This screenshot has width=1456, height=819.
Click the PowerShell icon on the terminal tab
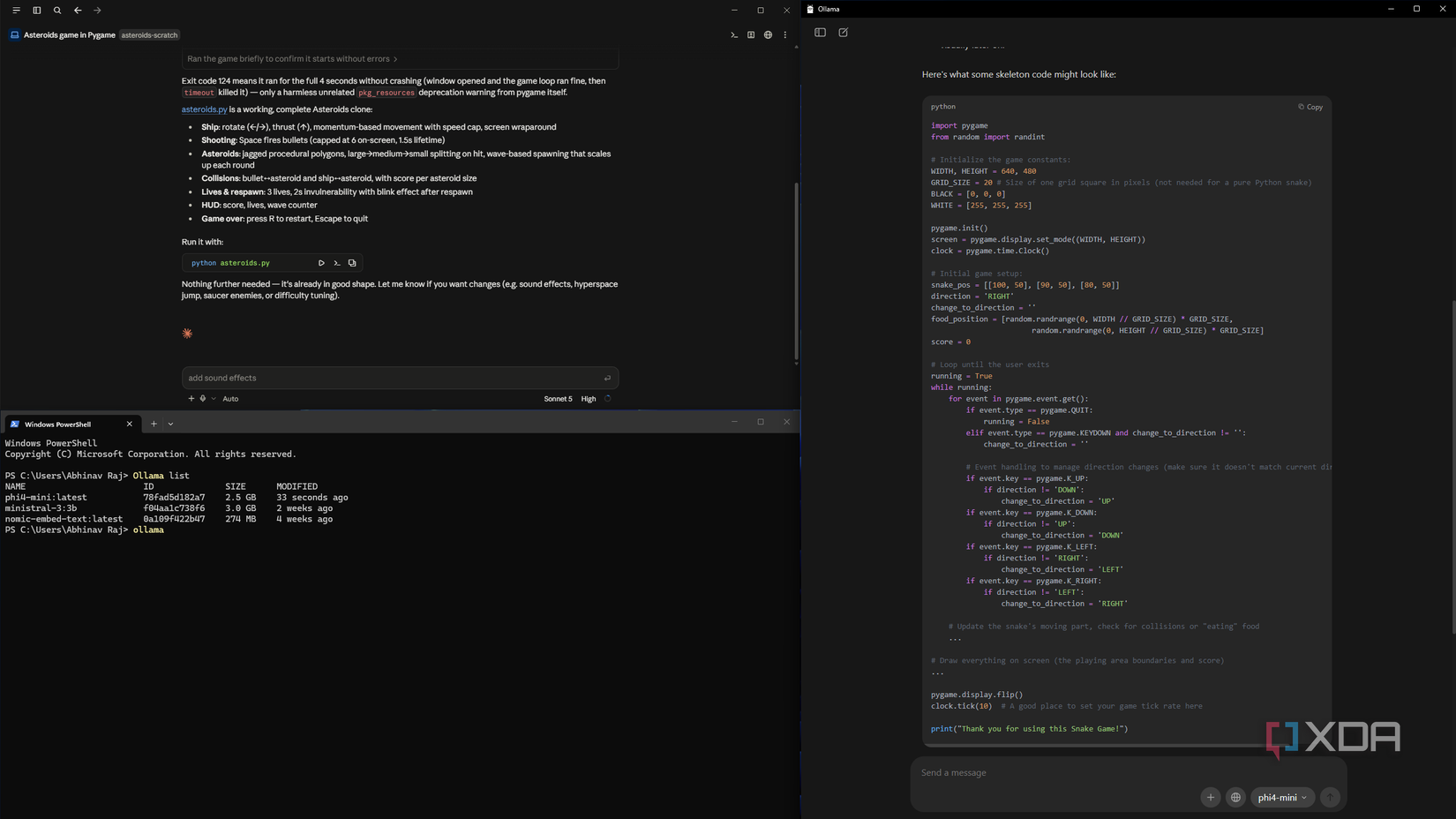tap(15, 425)
